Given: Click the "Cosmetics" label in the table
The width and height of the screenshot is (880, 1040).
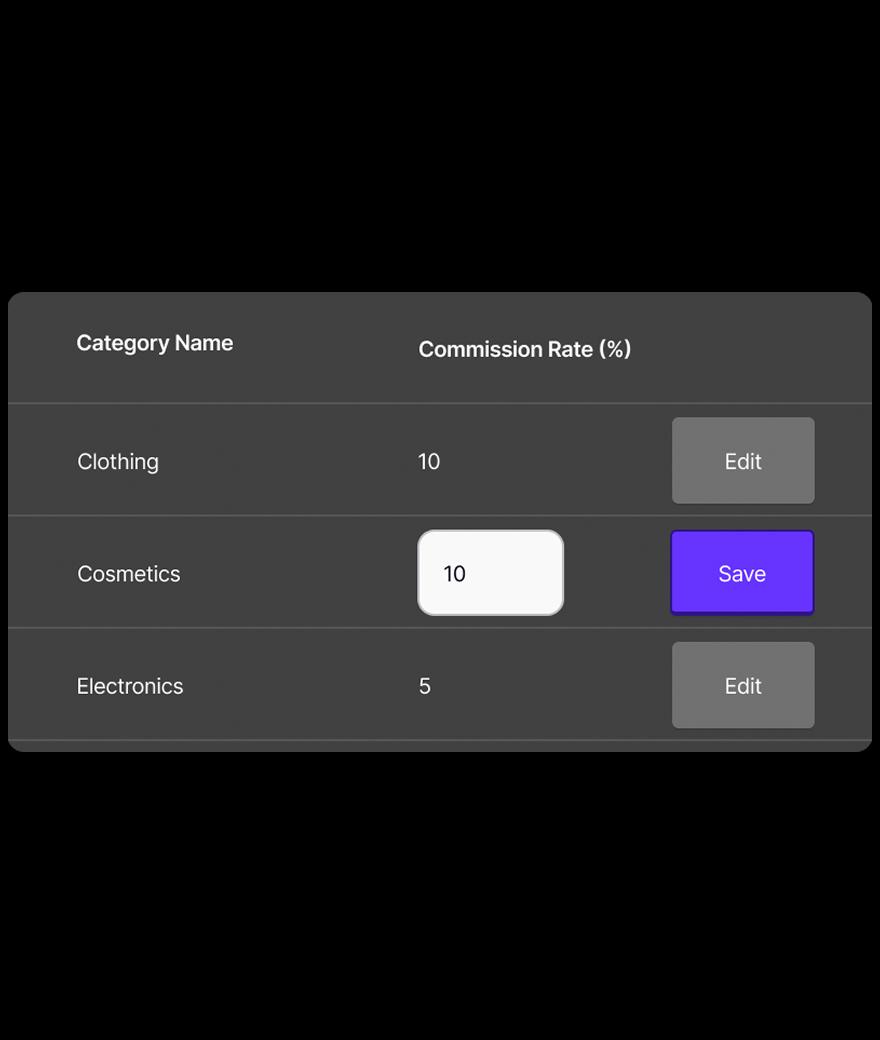Looking at the screenshot, I should [129, 574].
